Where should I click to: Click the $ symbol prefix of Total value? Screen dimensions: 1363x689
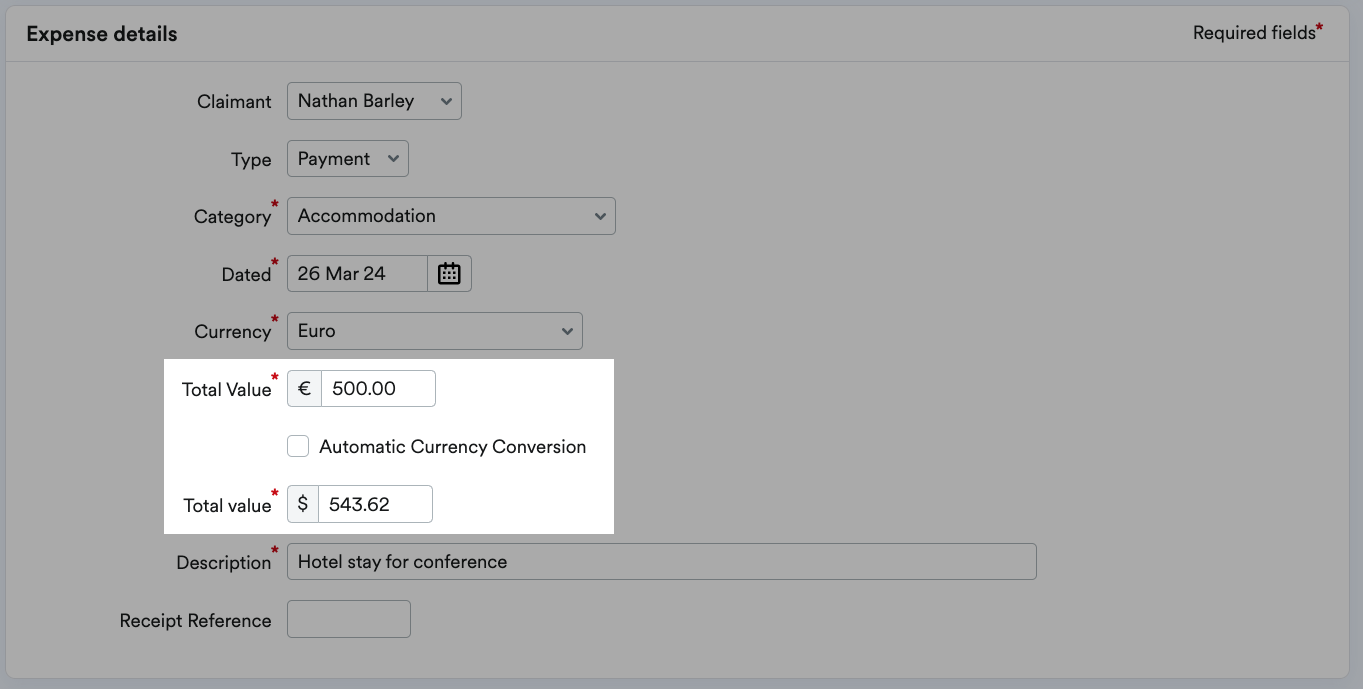[303, 504]
